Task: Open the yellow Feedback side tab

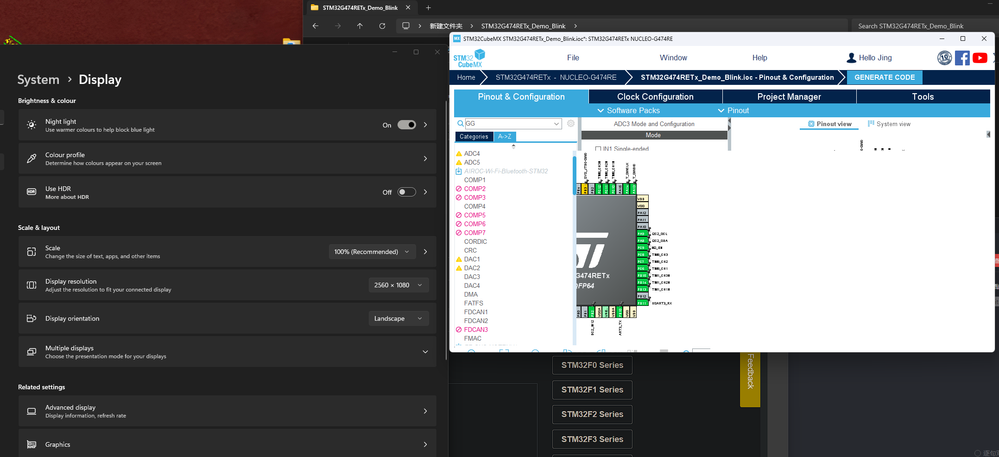Action: click(x=750, y=378)
